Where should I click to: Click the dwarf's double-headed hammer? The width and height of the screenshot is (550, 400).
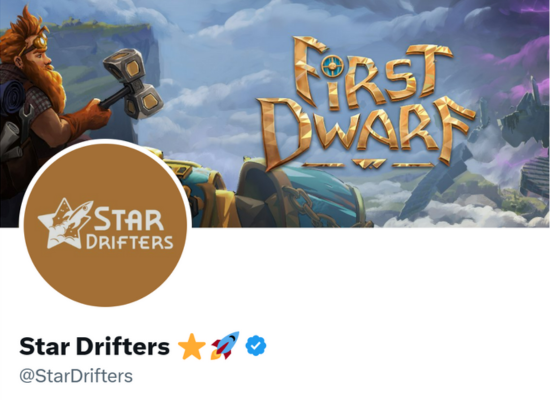click(x=132, y=84)
